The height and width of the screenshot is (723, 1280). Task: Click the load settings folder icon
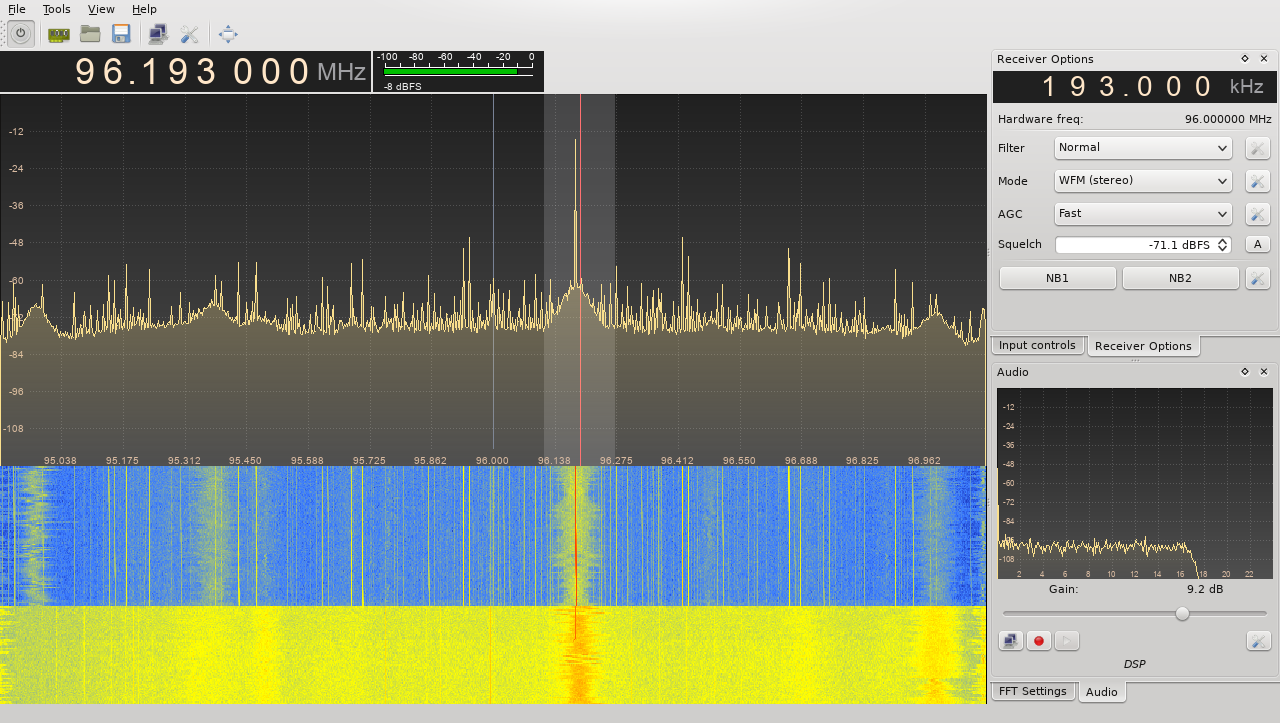[90, 34]
